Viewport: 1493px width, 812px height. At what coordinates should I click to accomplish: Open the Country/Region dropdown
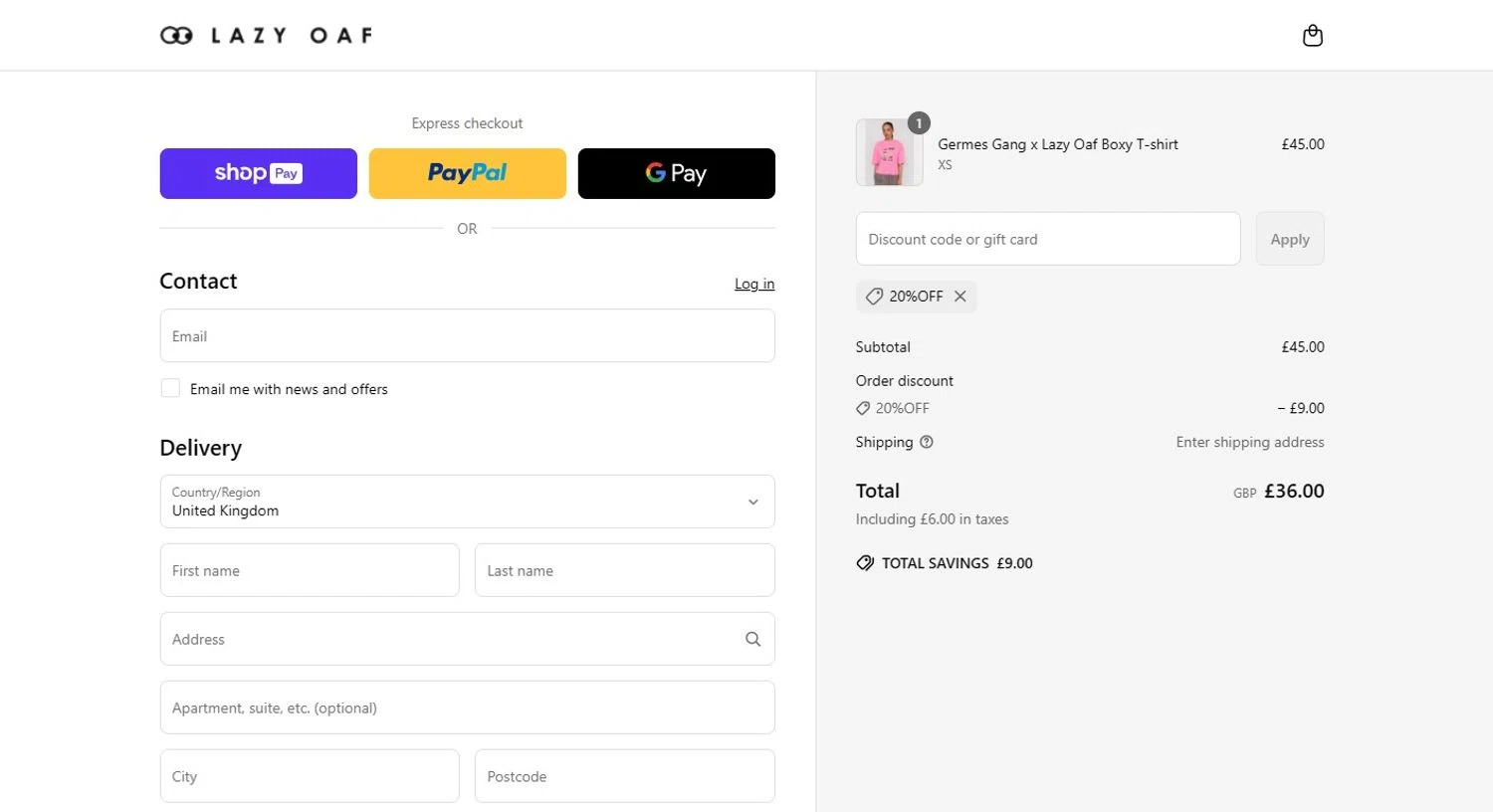pos(468,502)
